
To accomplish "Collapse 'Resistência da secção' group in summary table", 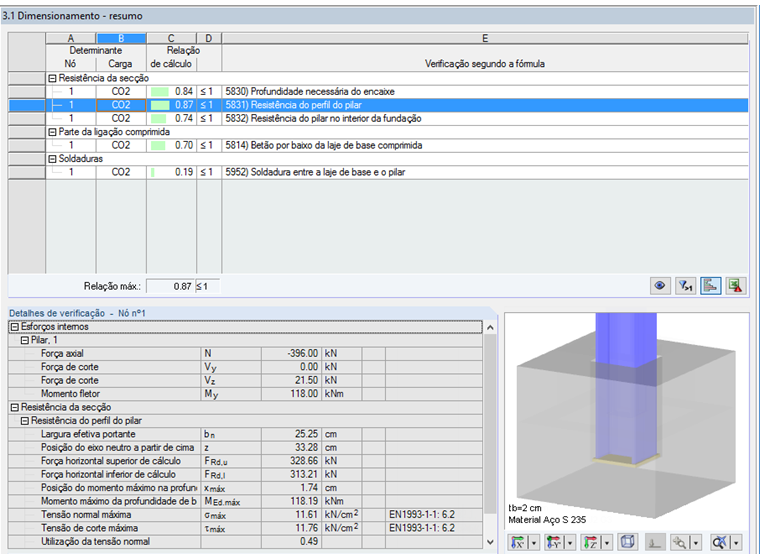I will [x=52, y=78].
